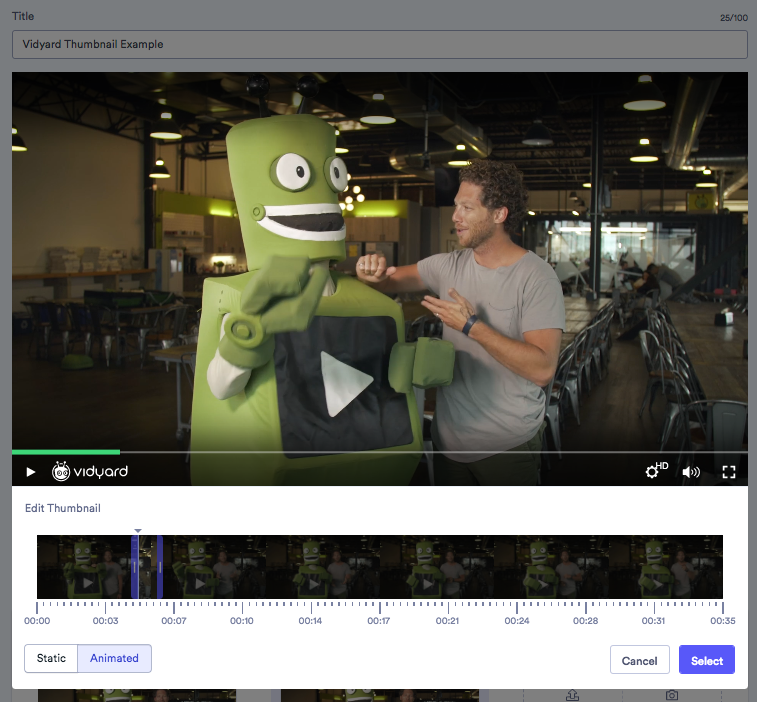Click the Title input field
This screenshot has height=702, width=757.
pos(380,44)
